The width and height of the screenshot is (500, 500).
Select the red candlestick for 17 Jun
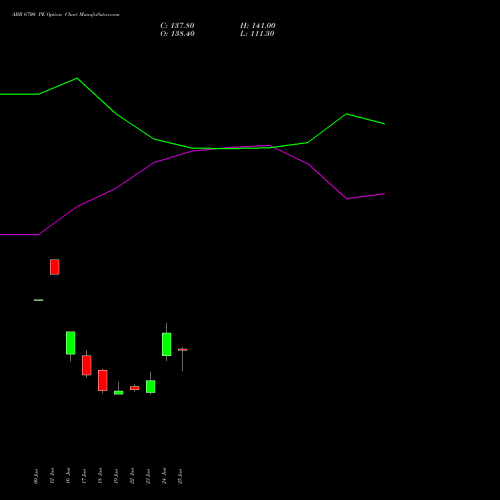[87, 365]
